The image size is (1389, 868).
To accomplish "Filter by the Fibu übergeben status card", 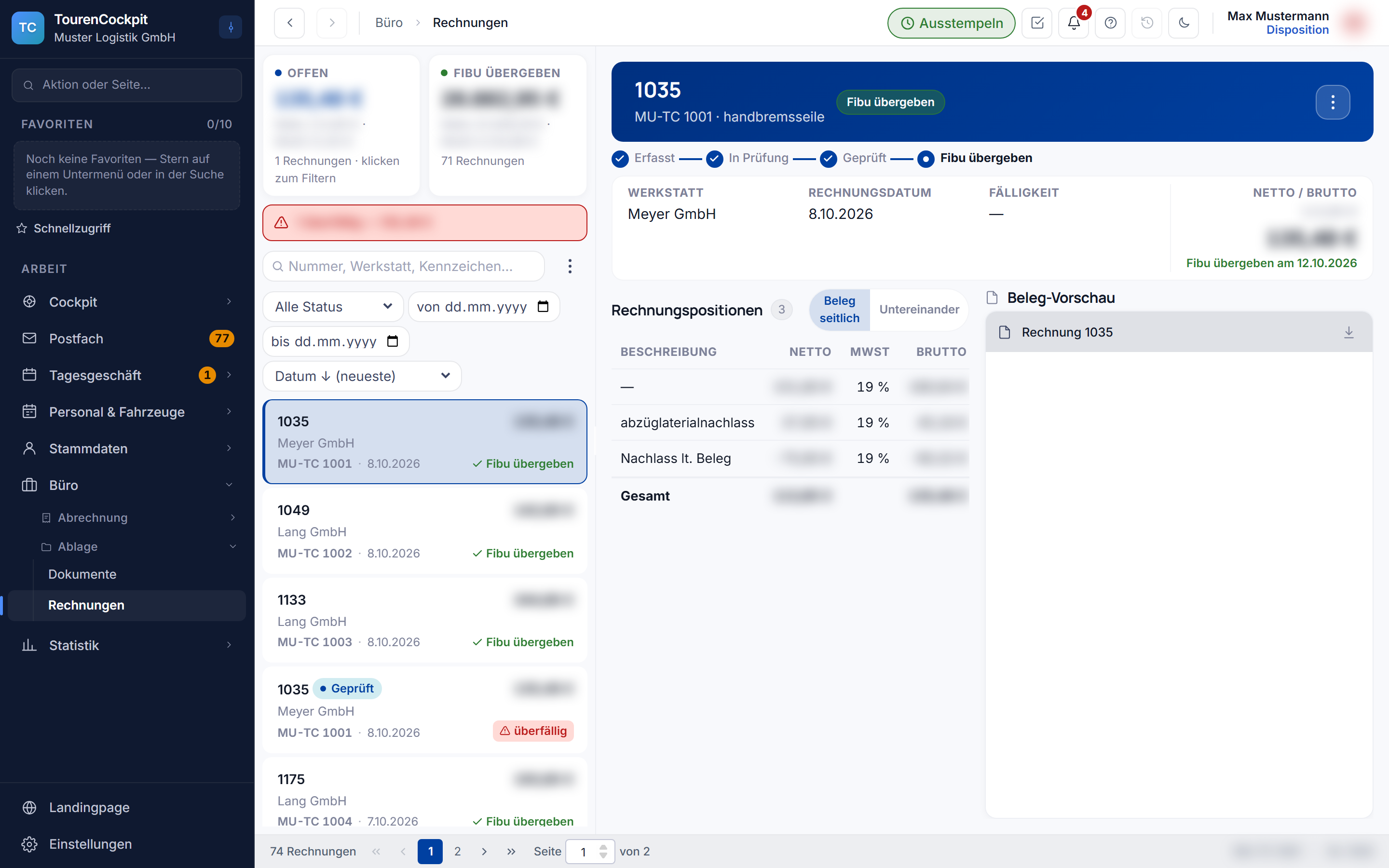I will click(x=507, y=126).
